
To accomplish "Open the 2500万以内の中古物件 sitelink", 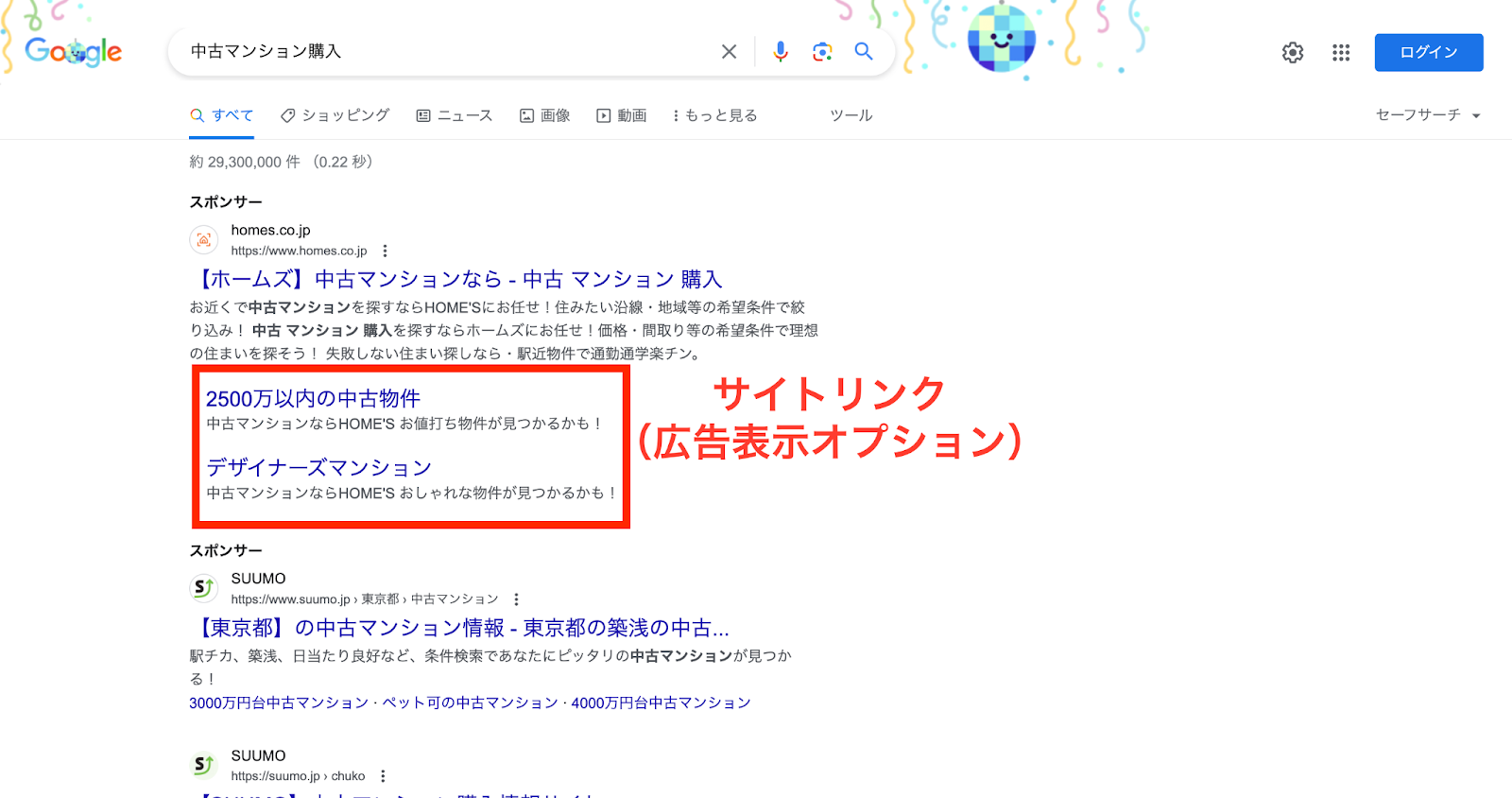I will coord(313,399).
